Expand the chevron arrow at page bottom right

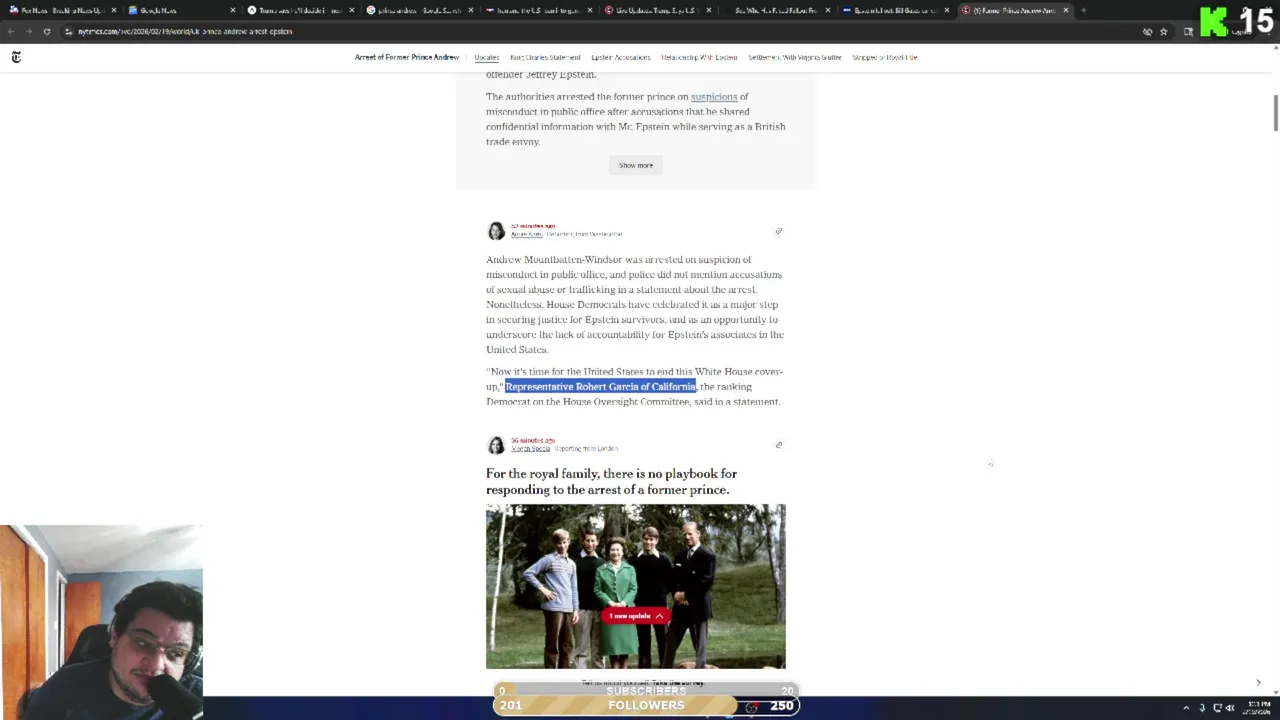coord(1258,683)
